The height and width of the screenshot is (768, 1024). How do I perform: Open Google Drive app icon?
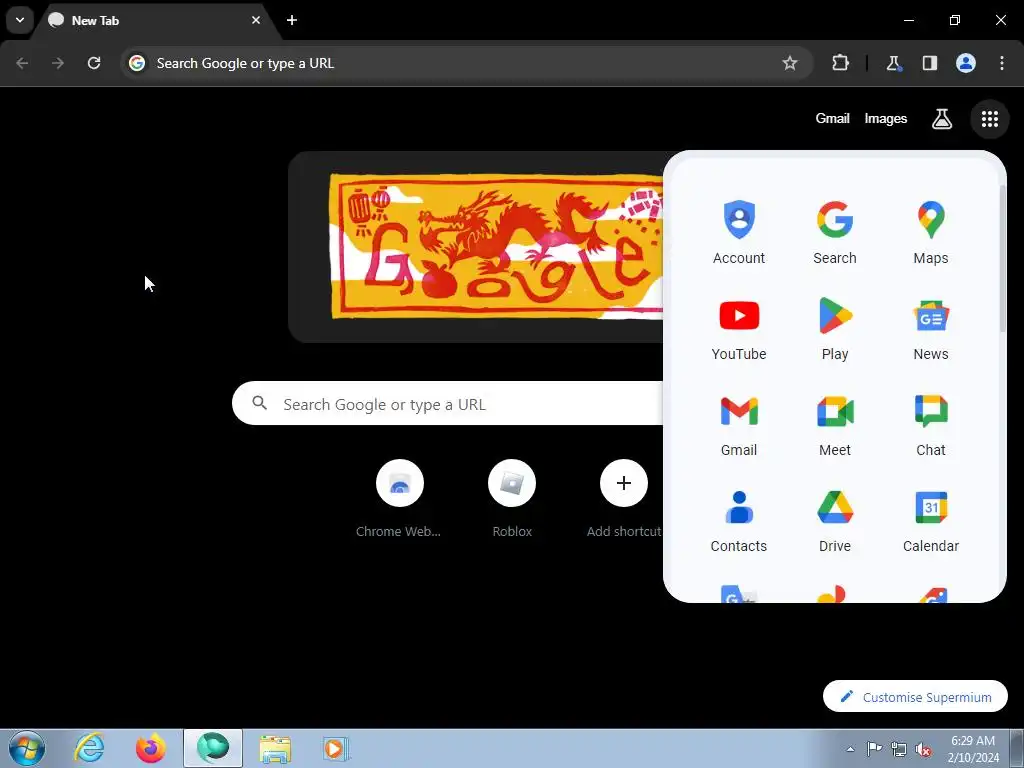[835, 520]
